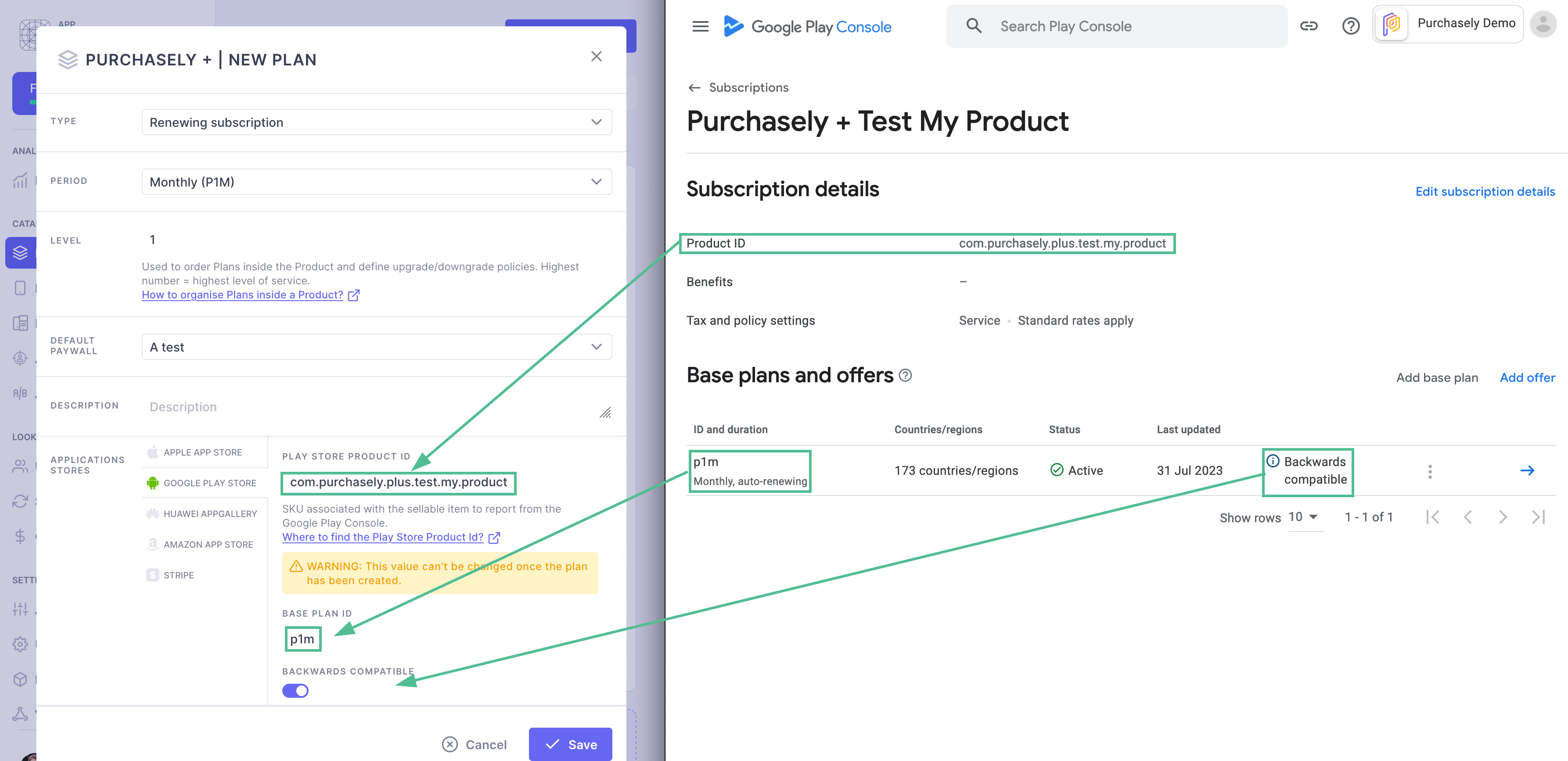The width and height of the screenshot is (1568, 761).
Task: Expand the Type dropdown
Action: click(376, 122)
